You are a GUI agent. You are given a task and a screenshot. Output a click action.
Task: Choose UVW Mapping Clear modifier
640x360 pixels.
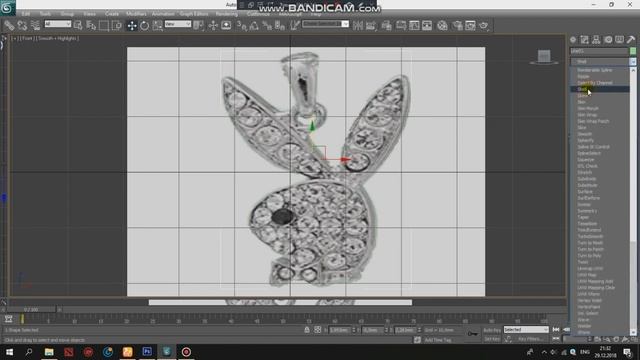(x=600, y=287)
